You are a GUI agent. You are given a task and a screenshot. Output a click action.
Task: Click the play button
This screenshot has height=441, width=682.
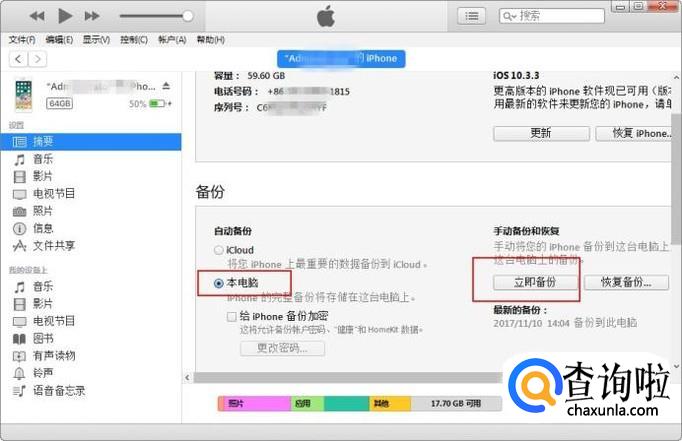click(65, 16)
